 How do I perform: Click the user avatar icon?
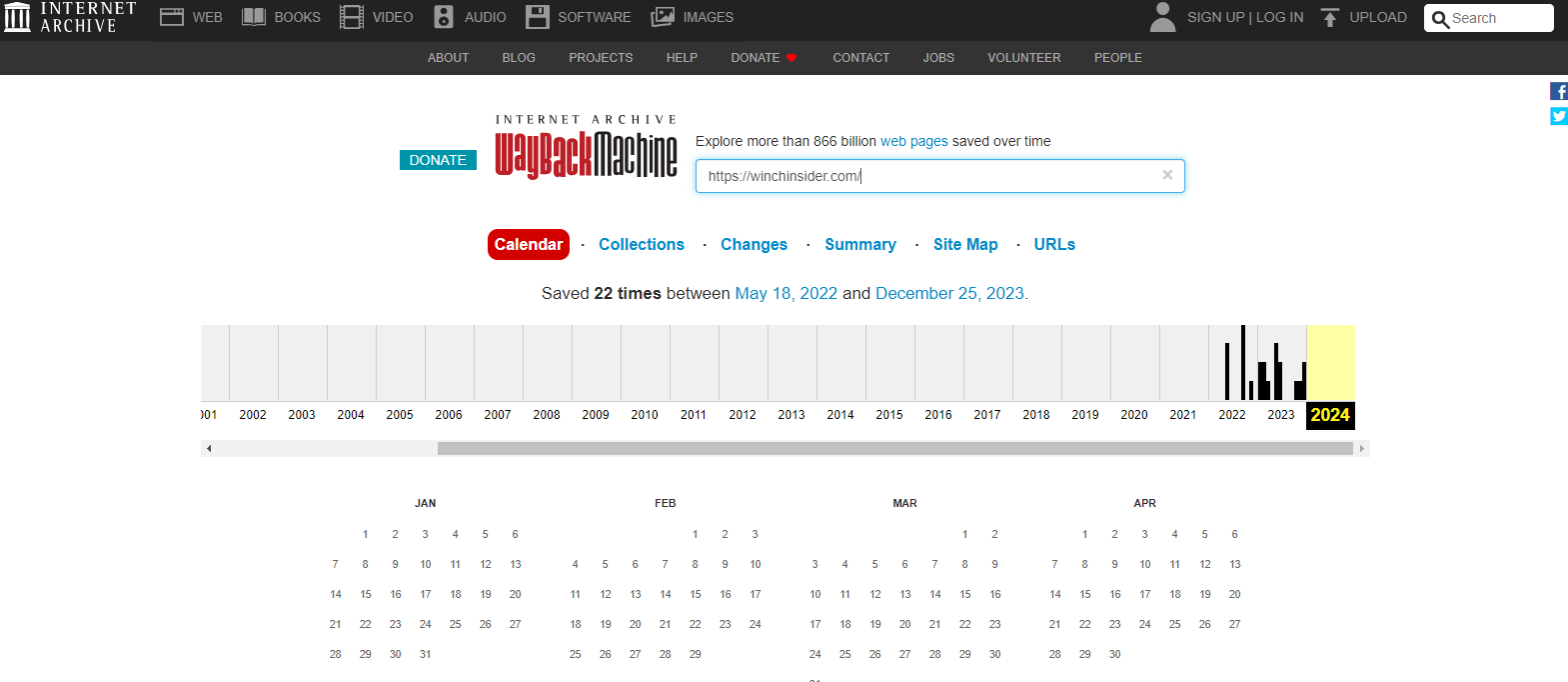point(1162,17)
